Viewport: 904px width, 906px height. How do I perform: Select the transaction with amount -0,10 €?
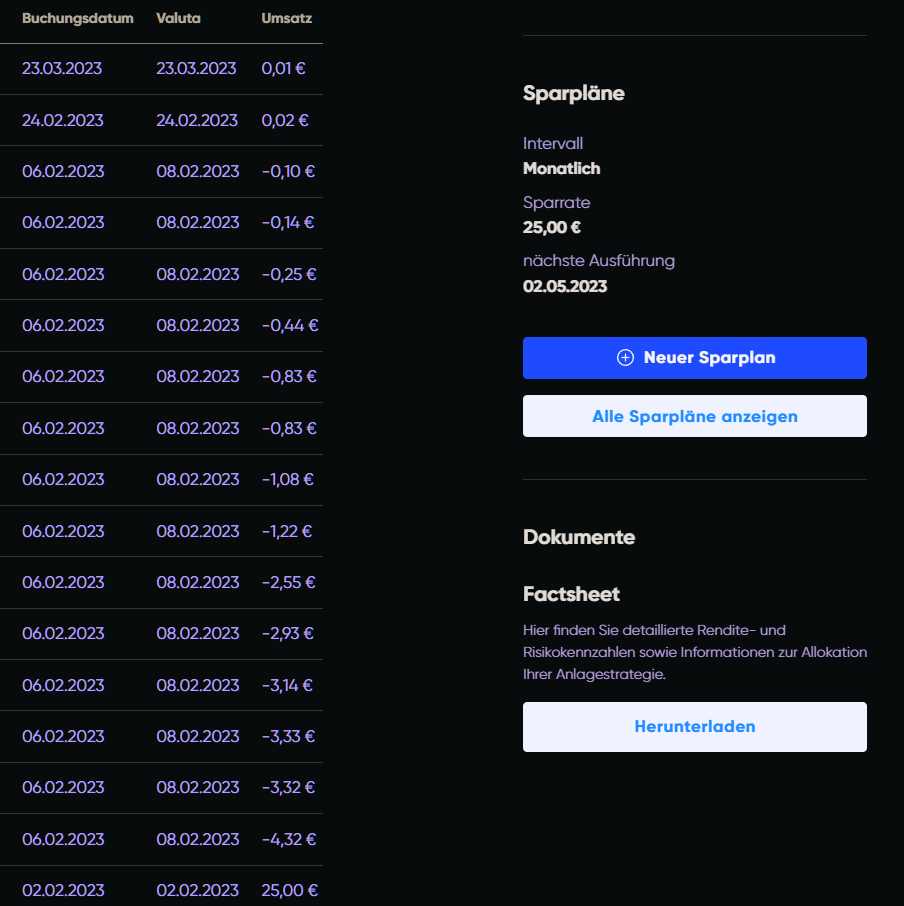(x=161, y=172)
